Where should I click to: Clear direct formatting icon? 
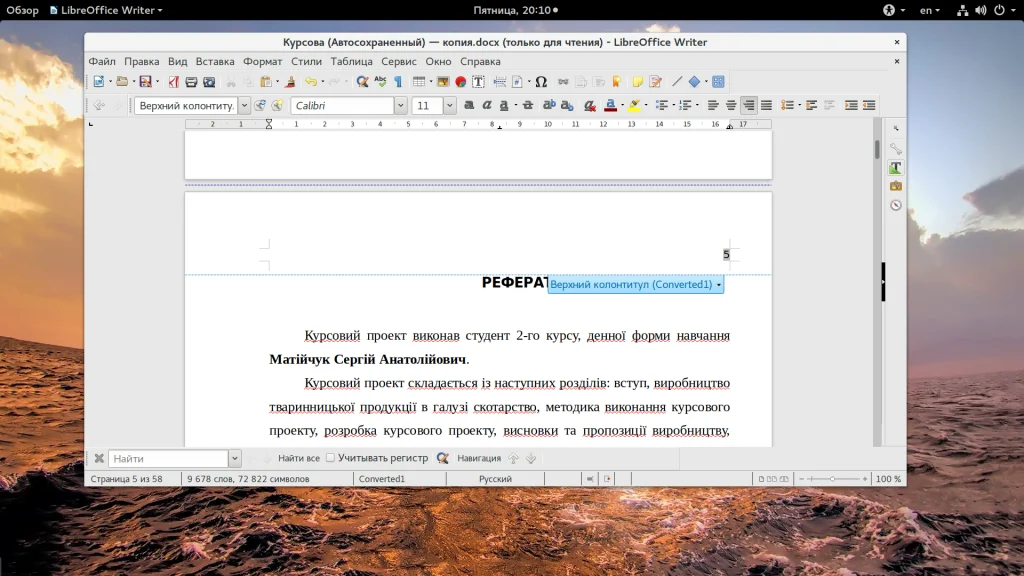coord(590,105)
